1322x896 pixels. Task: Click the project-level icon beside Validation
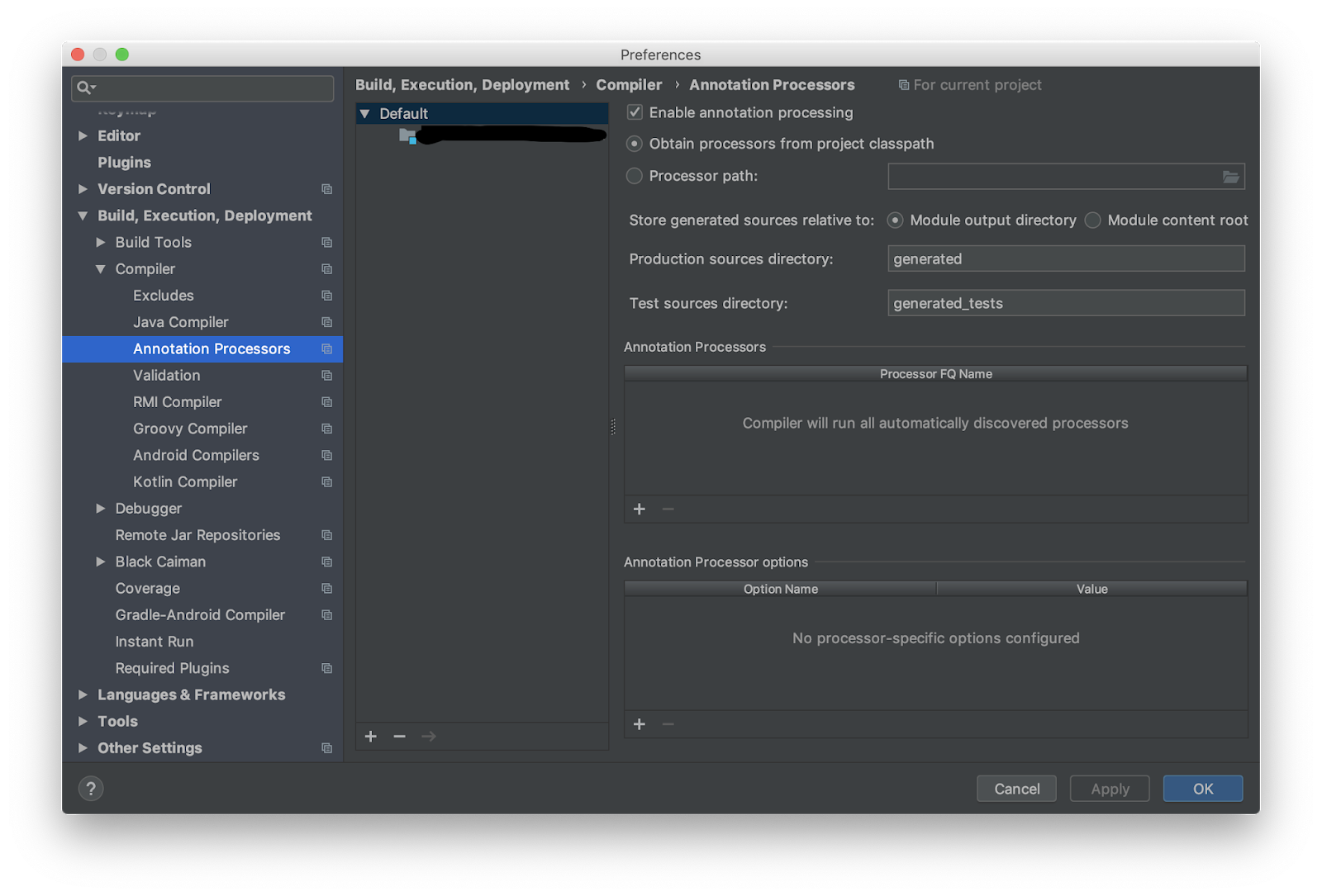pyautogui.click(x=327, y=375)
